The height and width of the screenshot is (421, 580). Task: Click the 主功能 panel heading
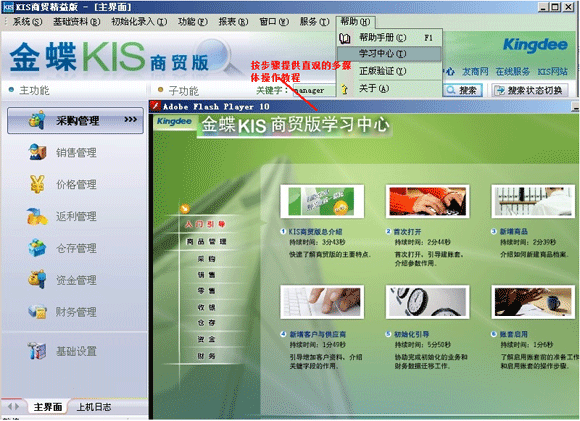[x=34, y=90]
